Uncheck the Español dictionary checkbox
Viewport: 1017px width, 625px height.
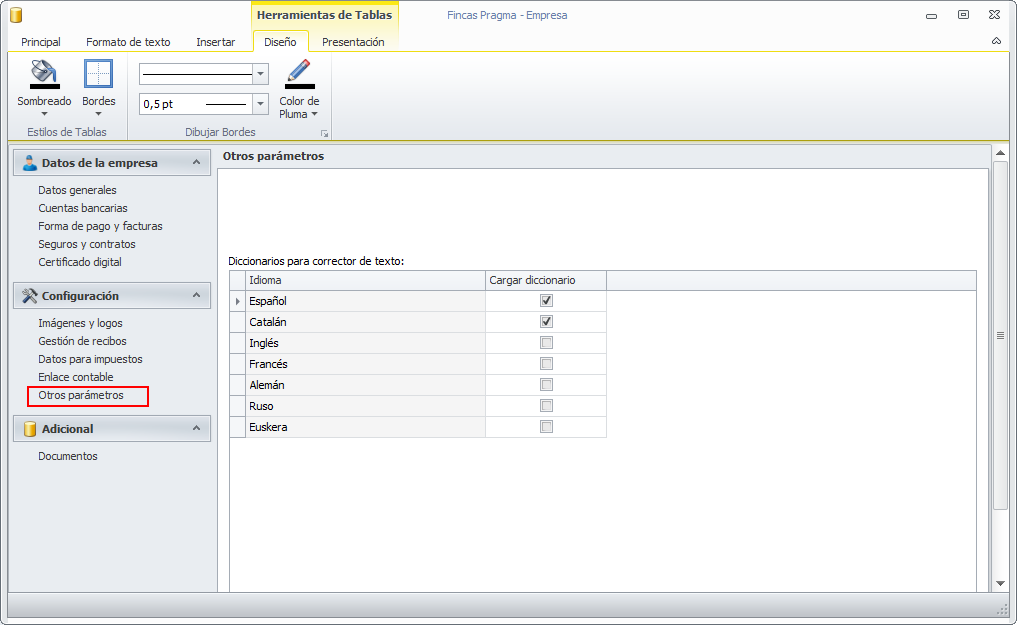(546, 301)
